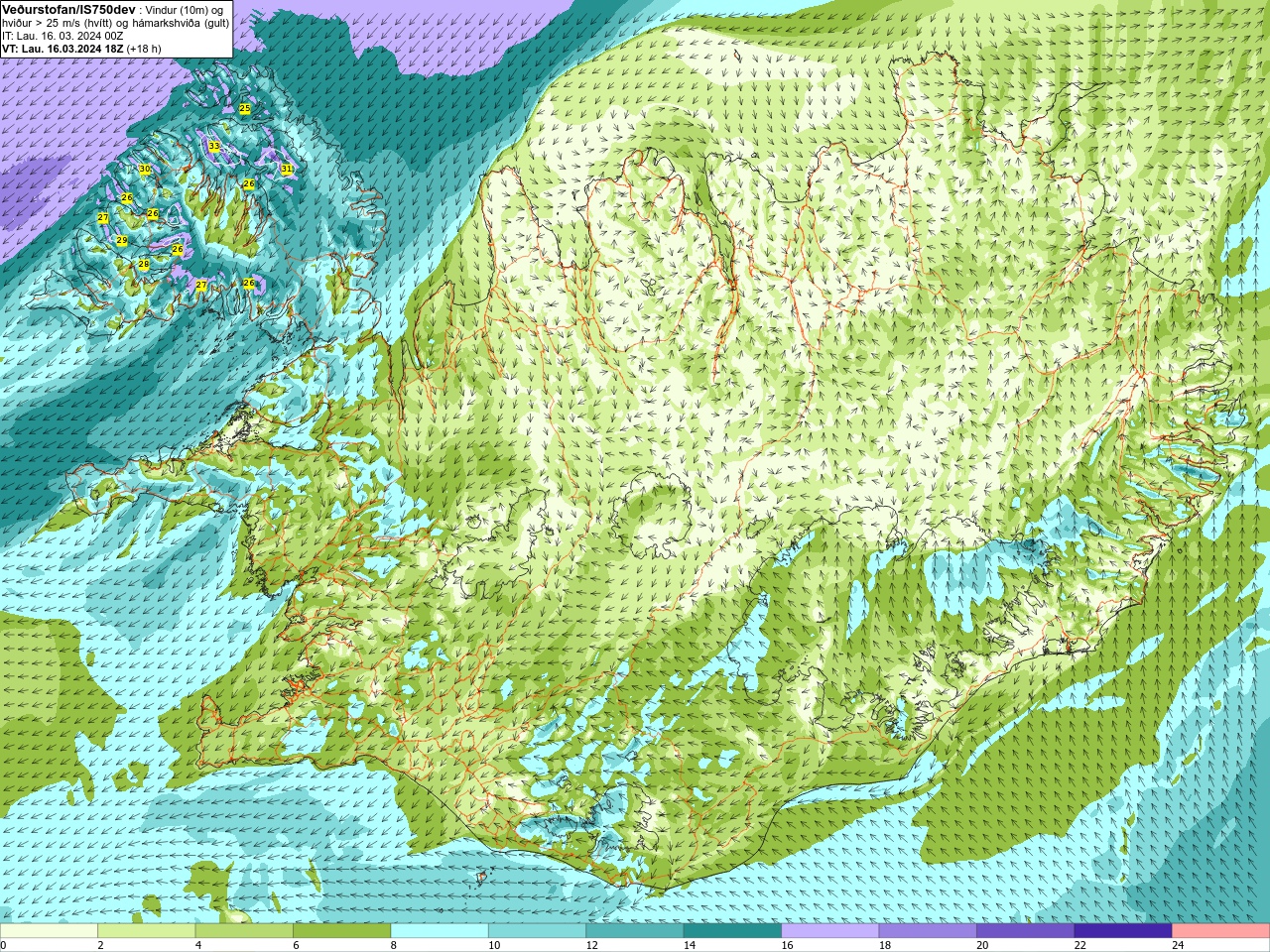Select the 22–24 m/s dark indigo legend swatch
Viewport: 1270px width, 952px height.
click(x=1123, y=931)
